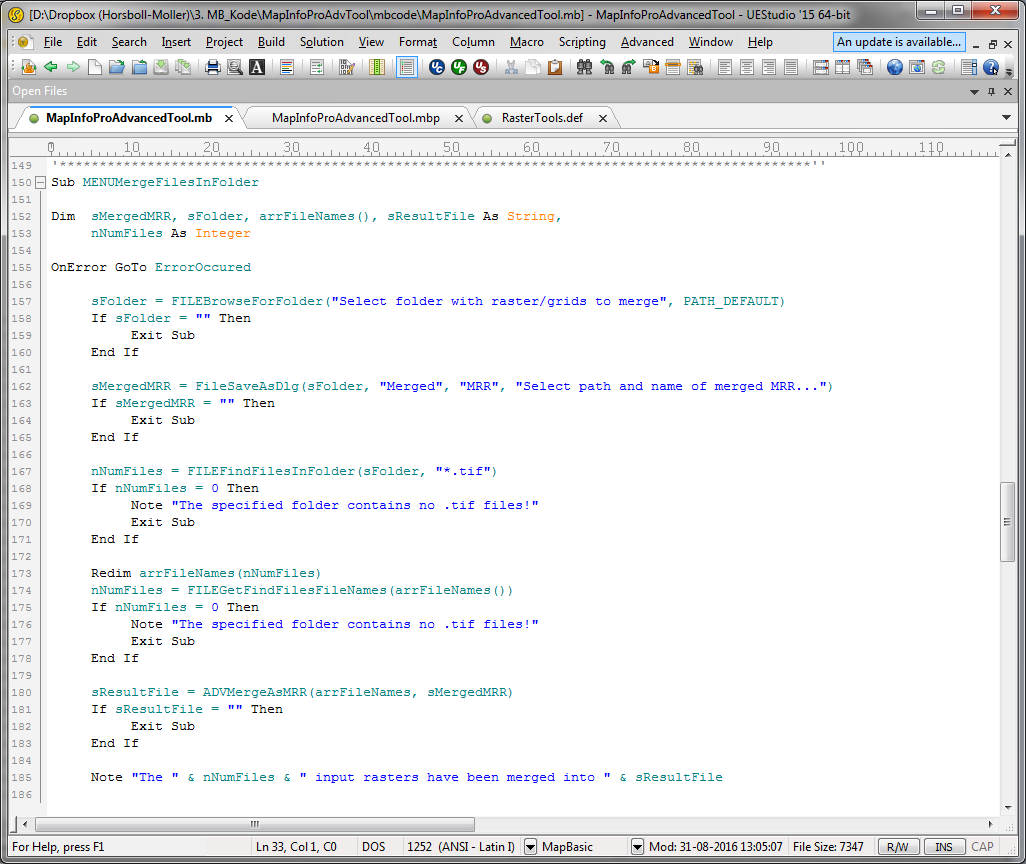Open Find with the binoculars icon
Image resolution: width=1026 pixels, height=864 pixels.
point(584,67)
